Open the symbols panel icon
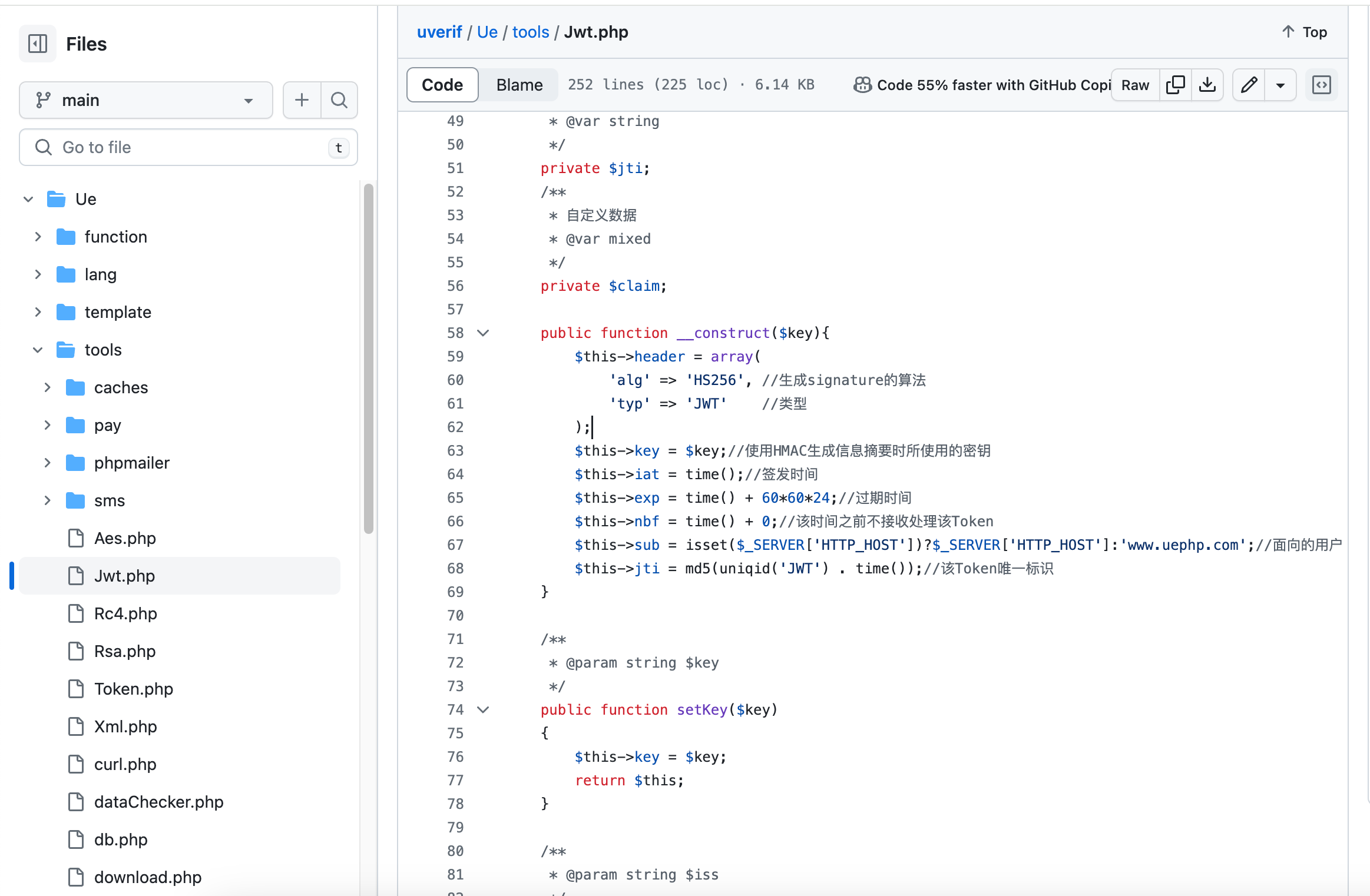 pos(1321,85)
